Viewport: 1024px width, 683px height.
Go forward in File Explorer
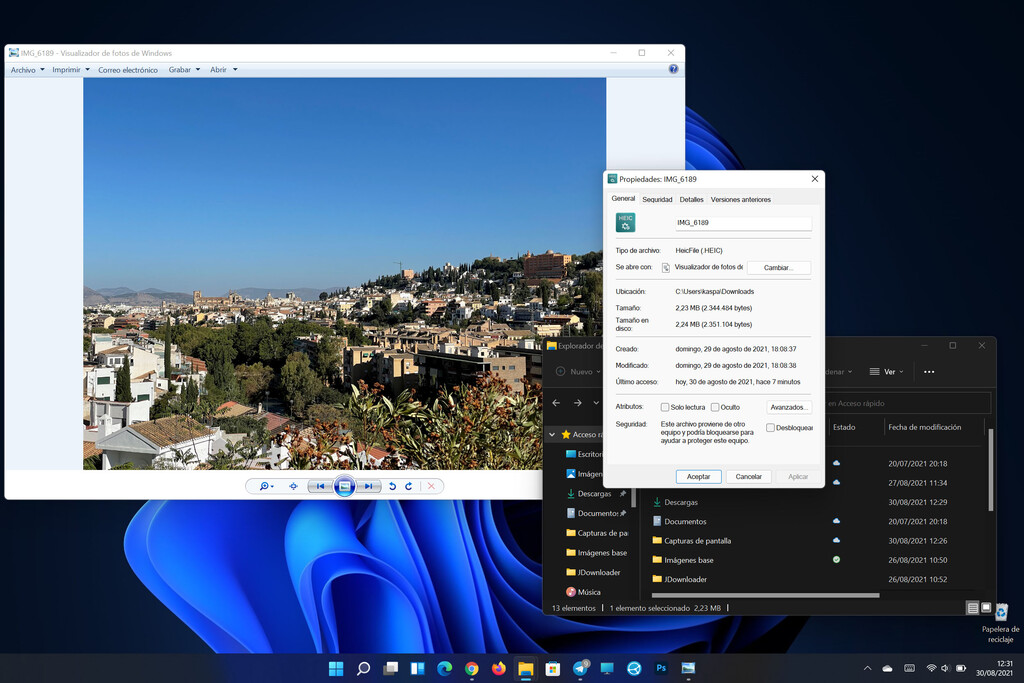(x=577, y=403)
